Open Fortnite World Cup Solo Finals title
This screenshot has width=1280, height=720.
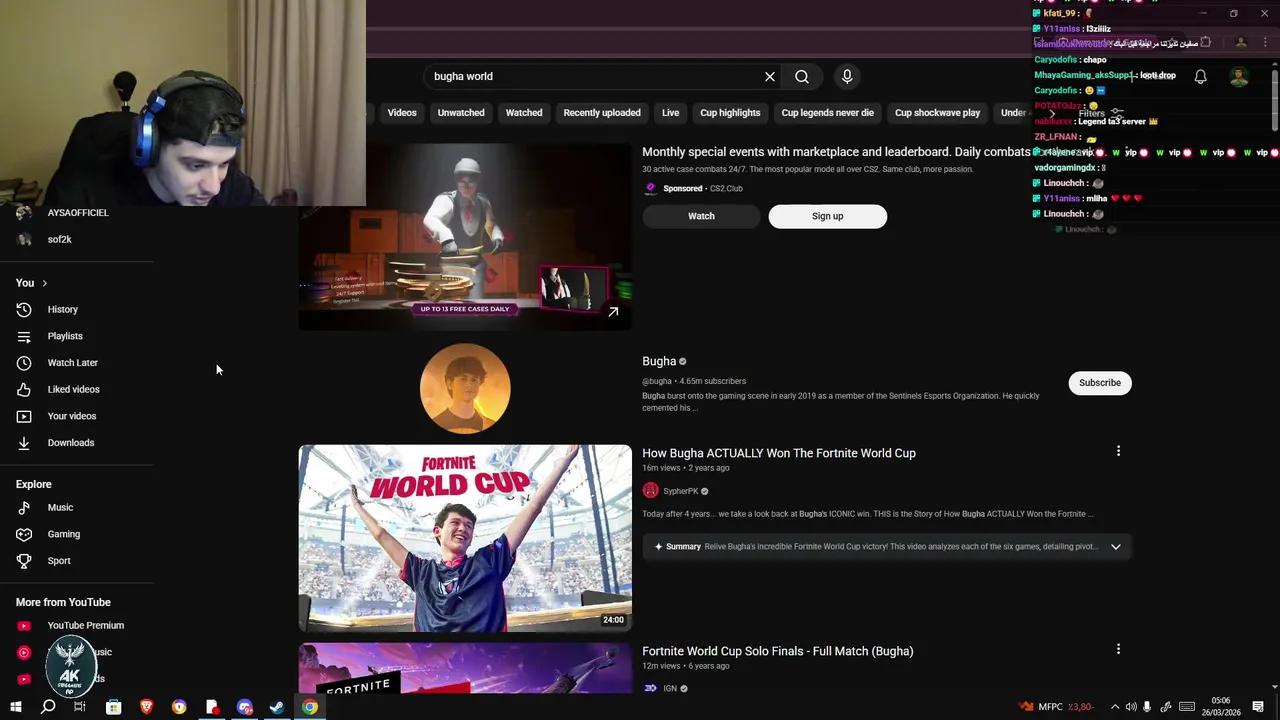pos(778,651)
